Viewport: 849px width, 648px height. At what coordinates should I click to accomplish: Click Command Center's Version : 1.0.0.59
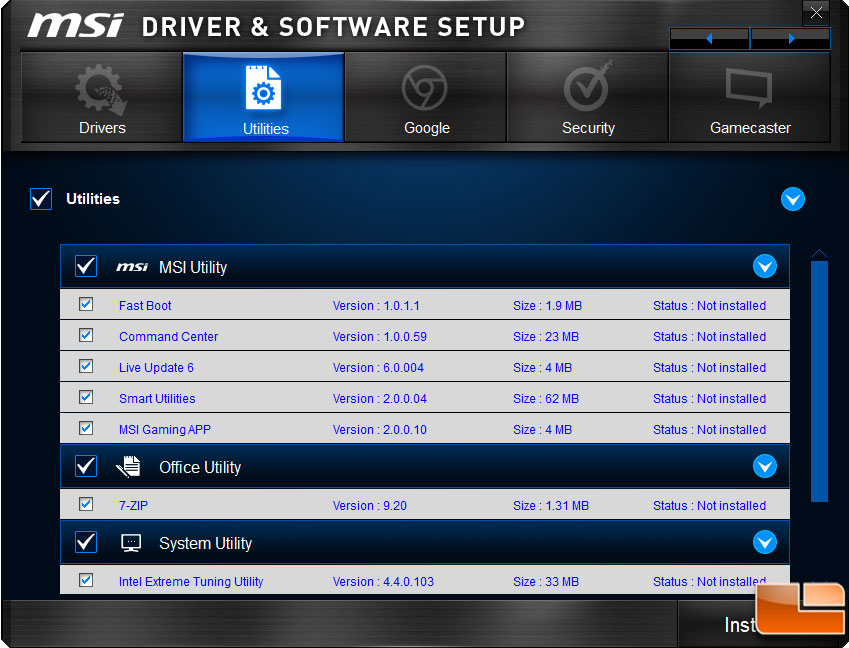tap(380, 336)
